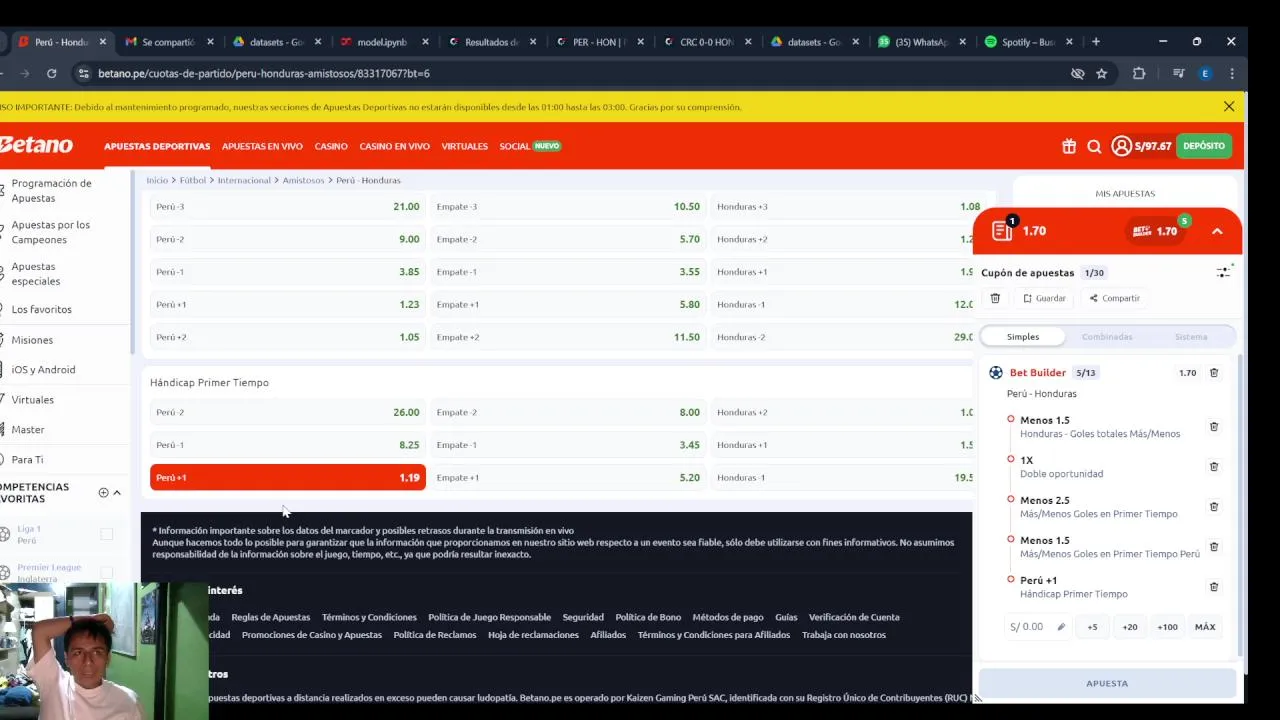Remove Menos 1.5 first-half Perú goals selection
The image size is (1280, 720).
(x=1214, y=547)
